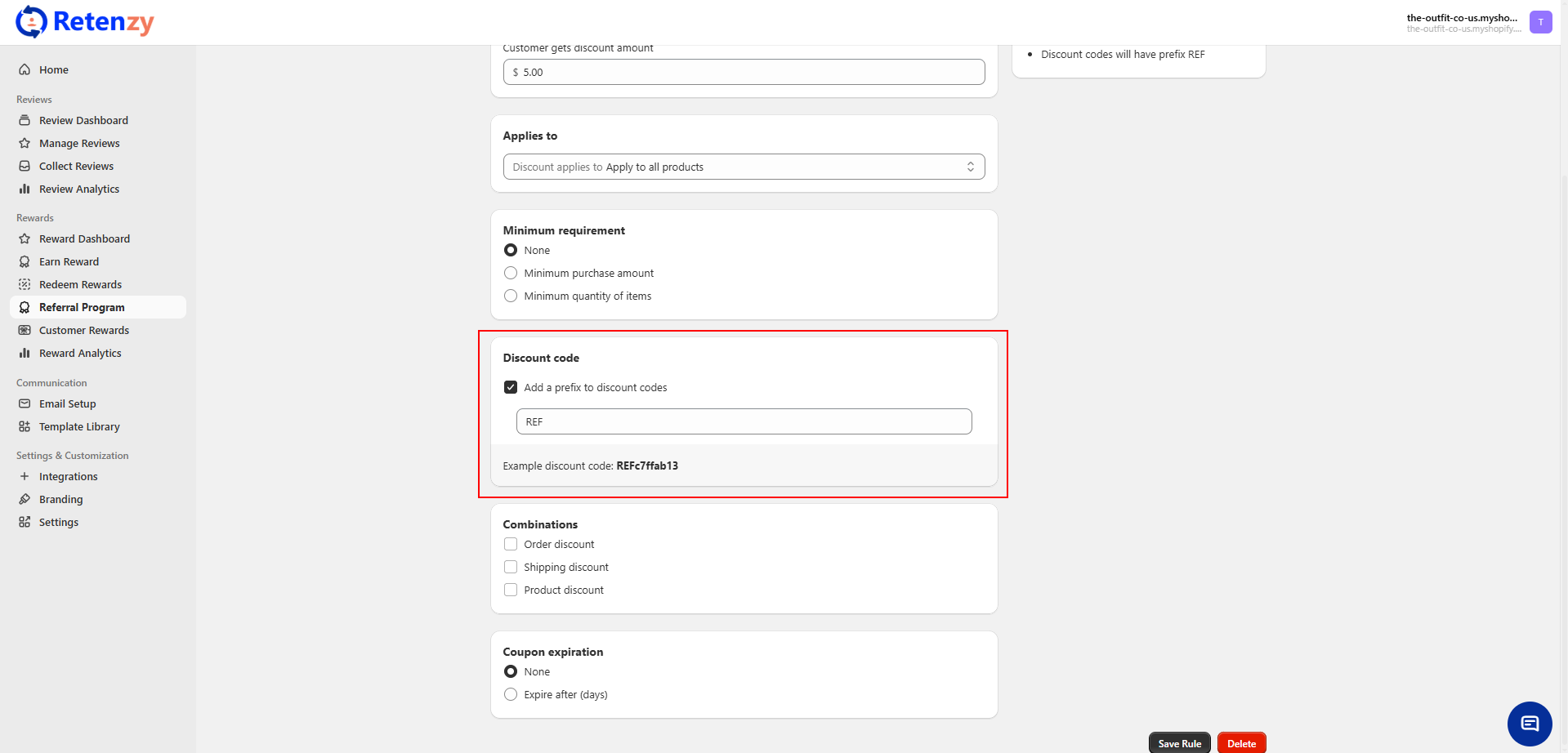Click the red Delete button
The height and width of the screenshot is (753, 1568).
pyautogui.click(x=1241, y=743)
